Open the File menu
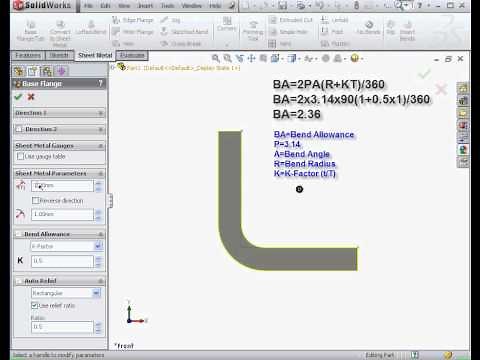Screen dimensions: 480x360 tap(88, 6)
